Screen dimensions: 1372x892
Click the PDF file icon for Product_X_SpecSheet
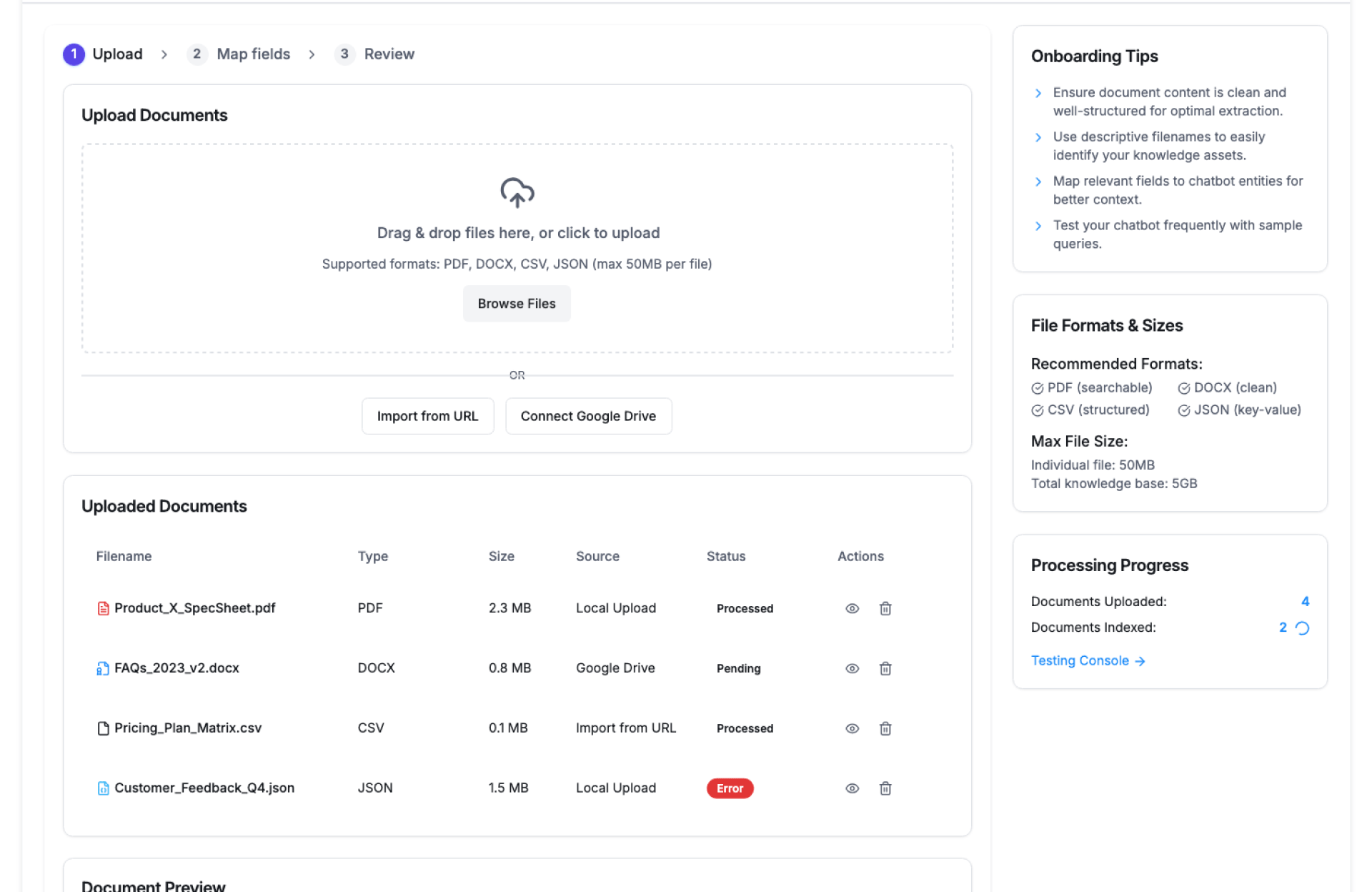click(103, 608)
